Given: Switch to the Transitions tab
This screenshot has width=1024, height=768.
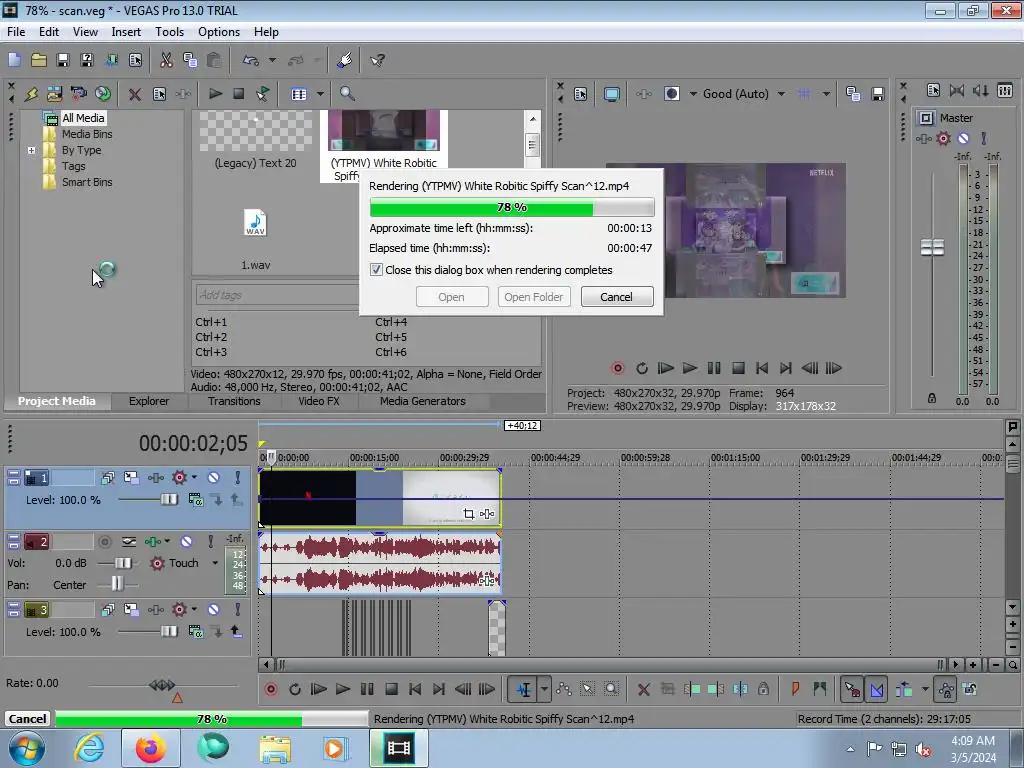Looking at the screenshot, I should tap(234, 401).
